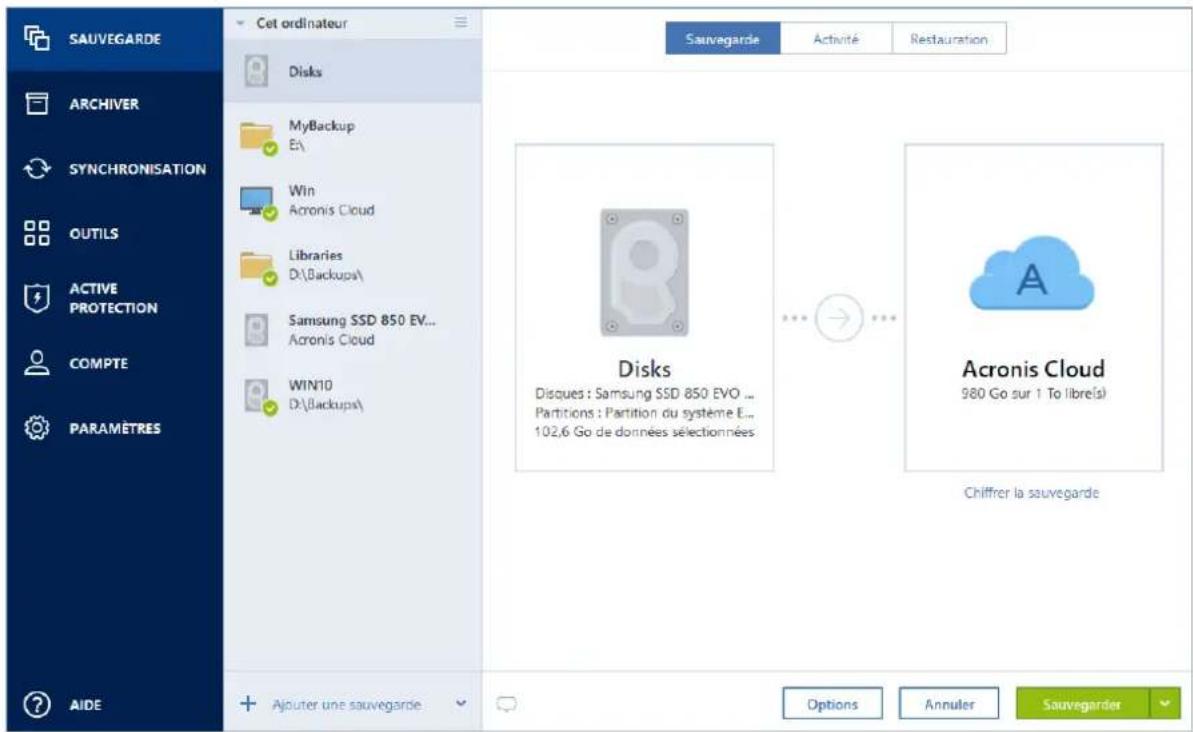Click the Chiffrer la sauvegarde link
1193x732 pixels.
[1032, 492]
